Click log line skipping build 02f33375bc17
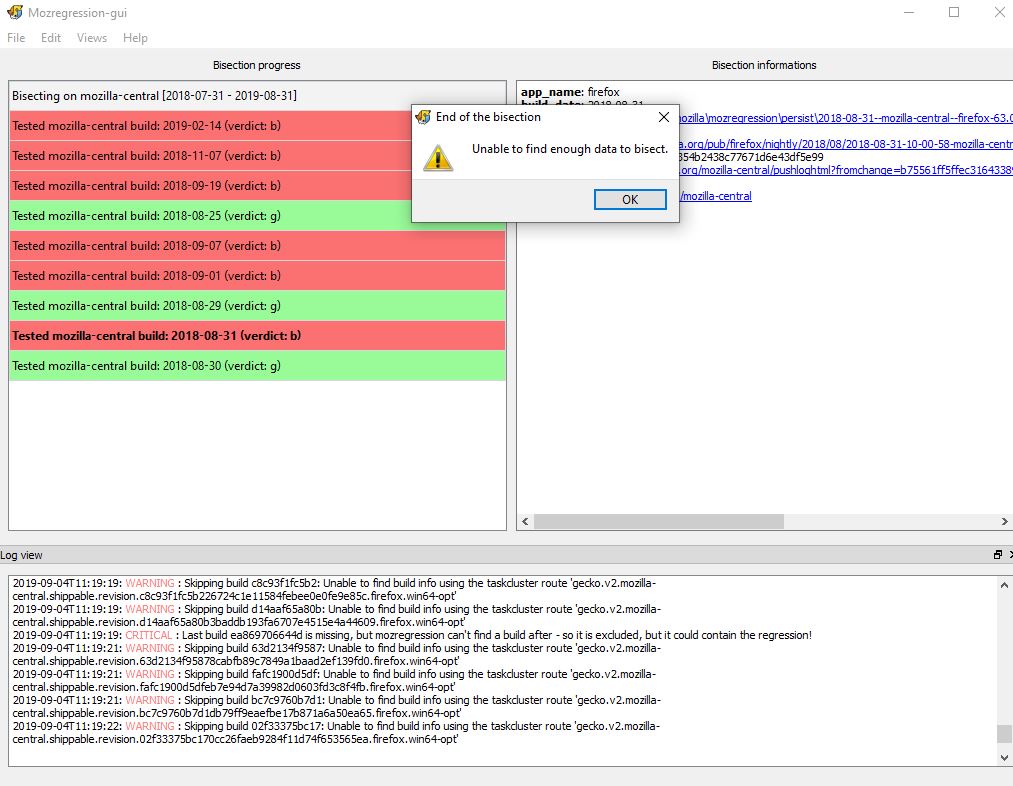Image resolution: width=1013 pixels, height=786 pixels. 336,733
